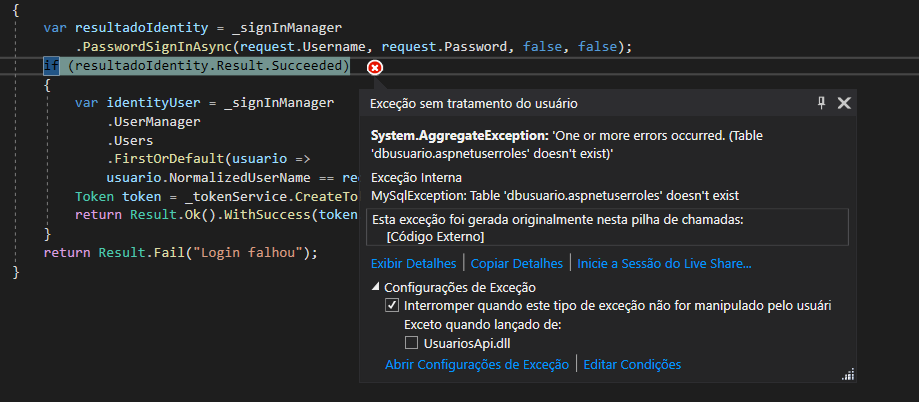
Task: Open the Exibir Detalhes link
Action: pos(413,263)
